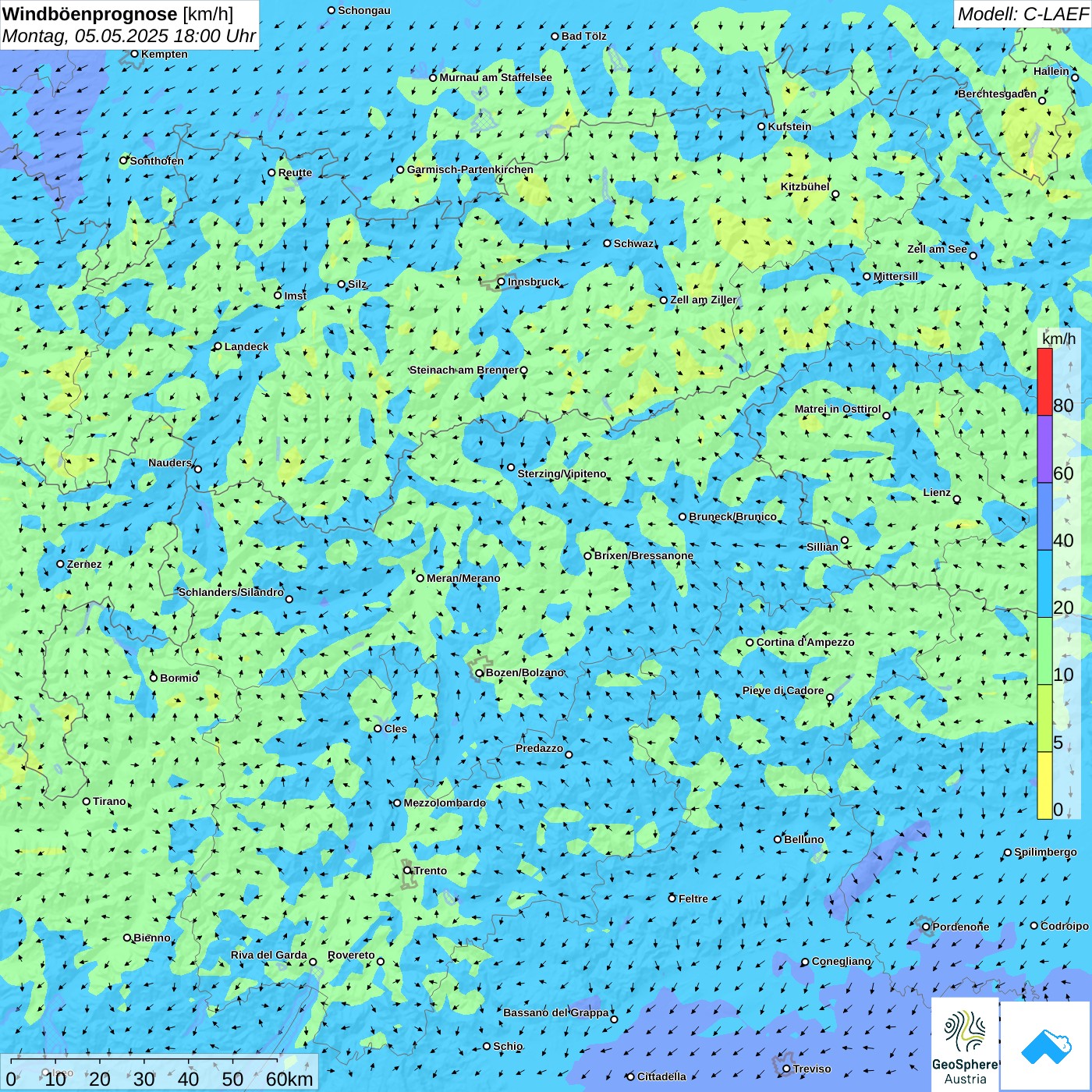Click the 'Riva del Garda' label
The image size is (1092, 1092).
(x=269, y=955)
